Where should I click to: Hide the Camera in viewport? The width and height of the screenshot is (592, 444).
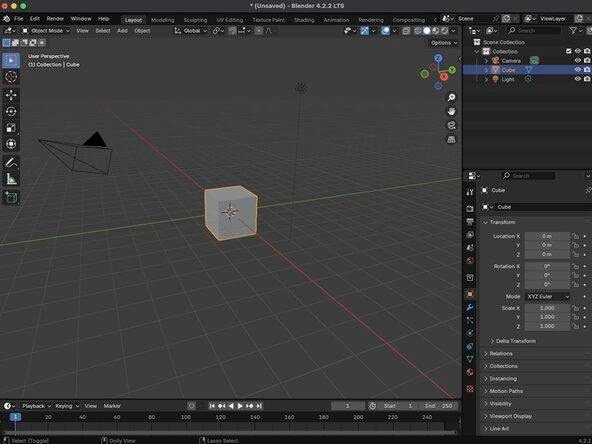click(577, 60)
